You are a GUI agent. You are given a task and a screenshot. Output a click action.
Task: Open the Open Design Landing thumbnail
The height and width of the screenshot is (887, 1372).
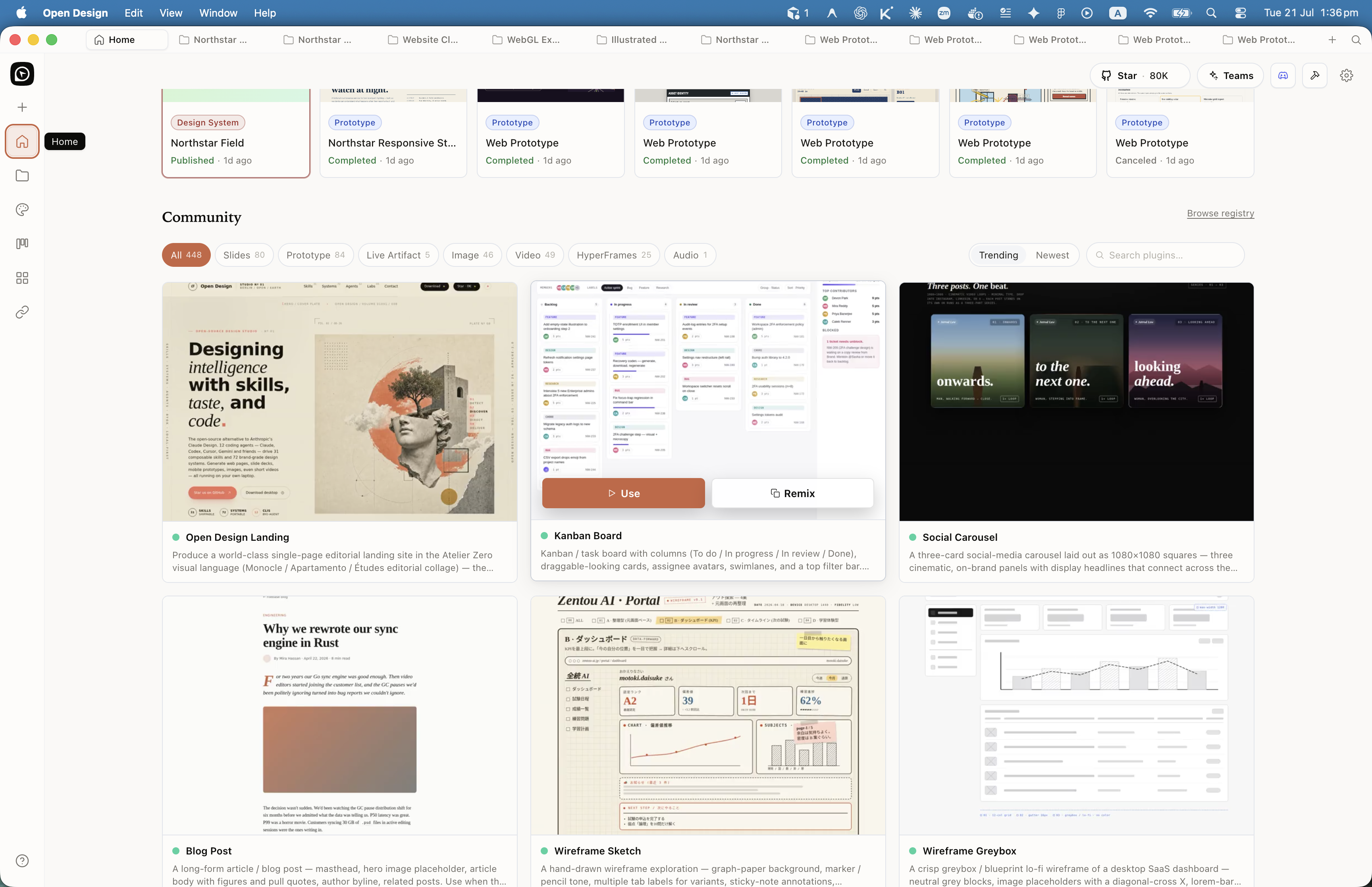(340, 401)
